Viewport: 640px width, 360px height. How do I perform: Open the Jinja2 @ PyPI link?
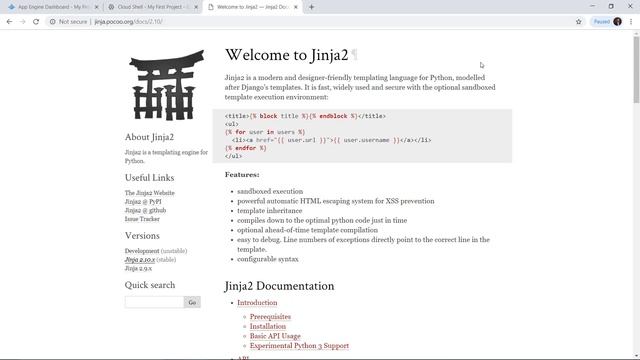(143, 202)
